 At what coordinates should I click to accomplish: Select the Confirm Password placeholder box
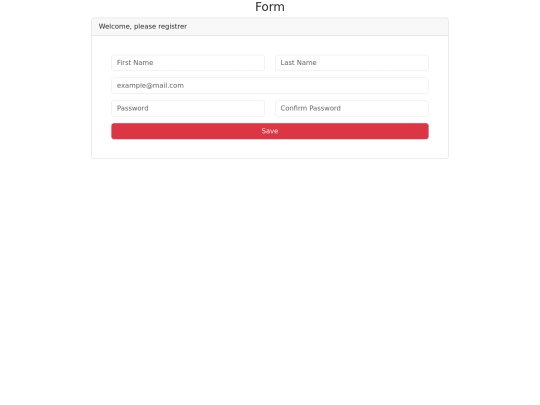coord(352,108)
